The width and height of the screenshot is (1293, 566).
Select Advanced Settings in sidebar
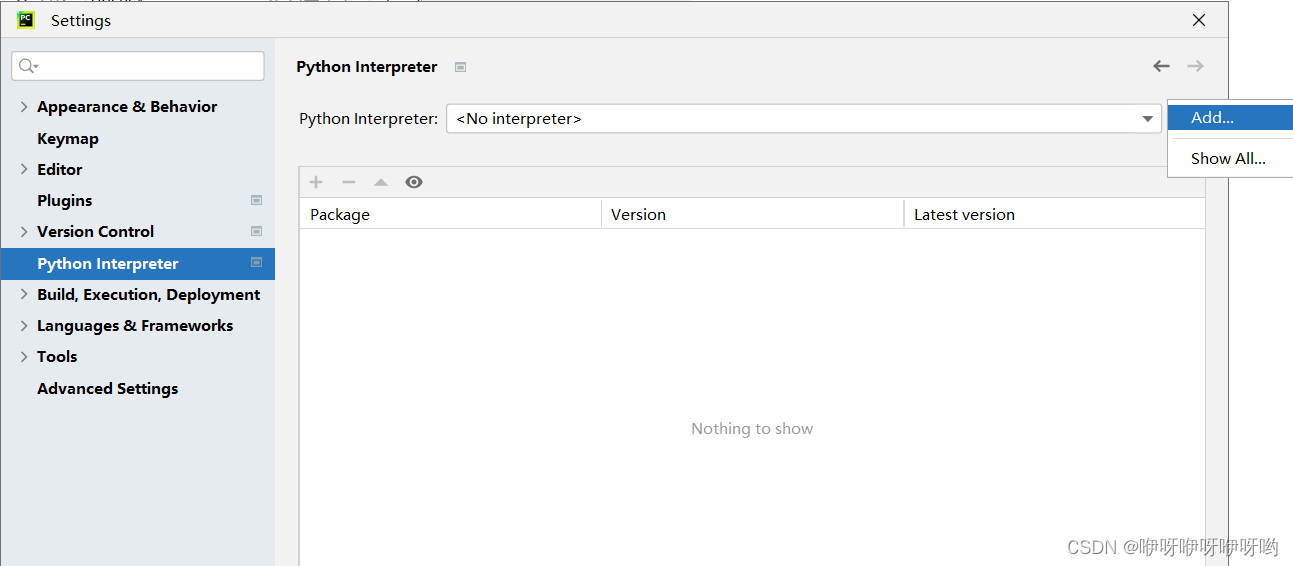[108, 388]
